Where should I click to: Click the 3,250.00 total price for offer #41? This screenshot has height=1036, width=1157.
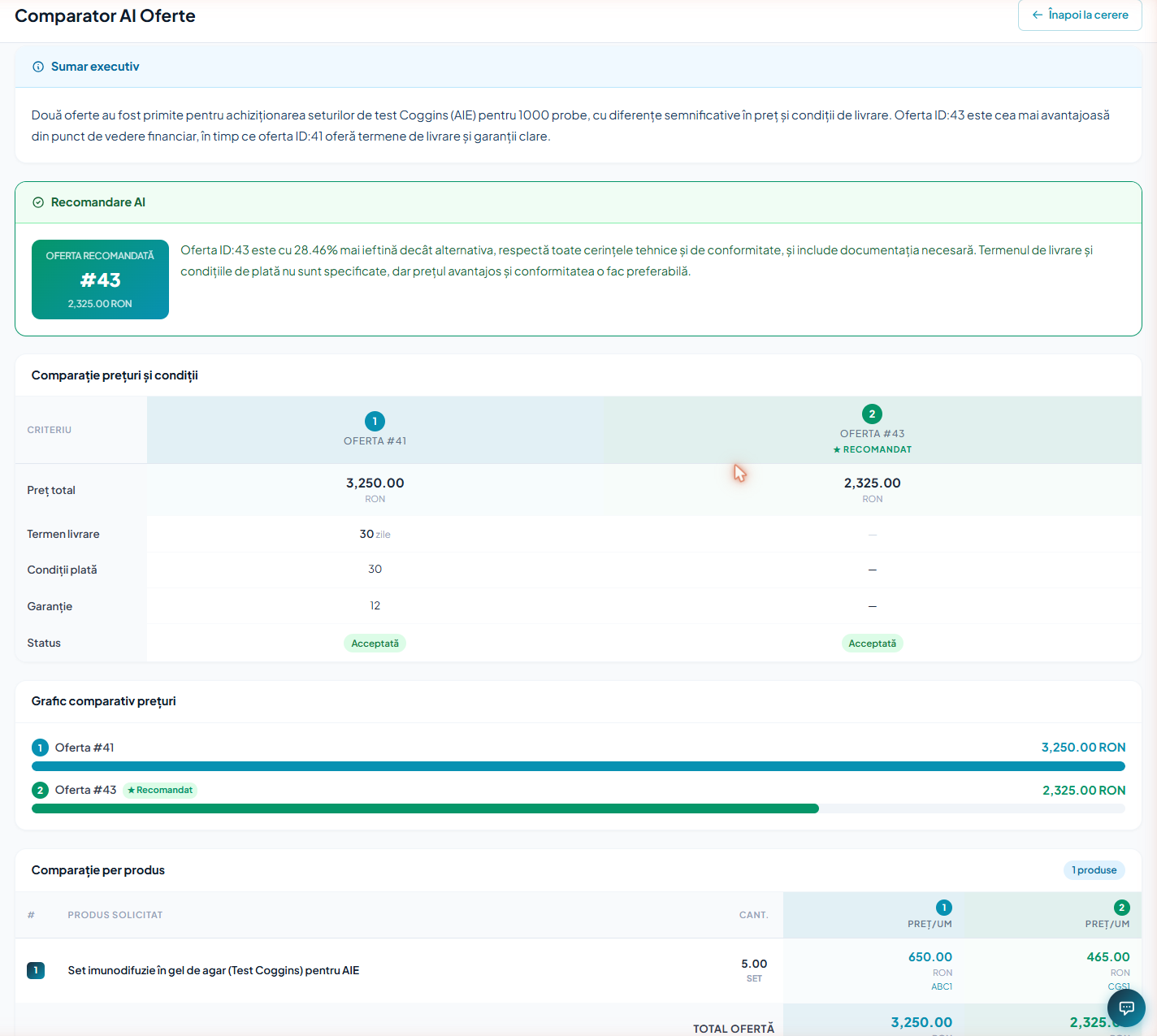tap(375, 483)
